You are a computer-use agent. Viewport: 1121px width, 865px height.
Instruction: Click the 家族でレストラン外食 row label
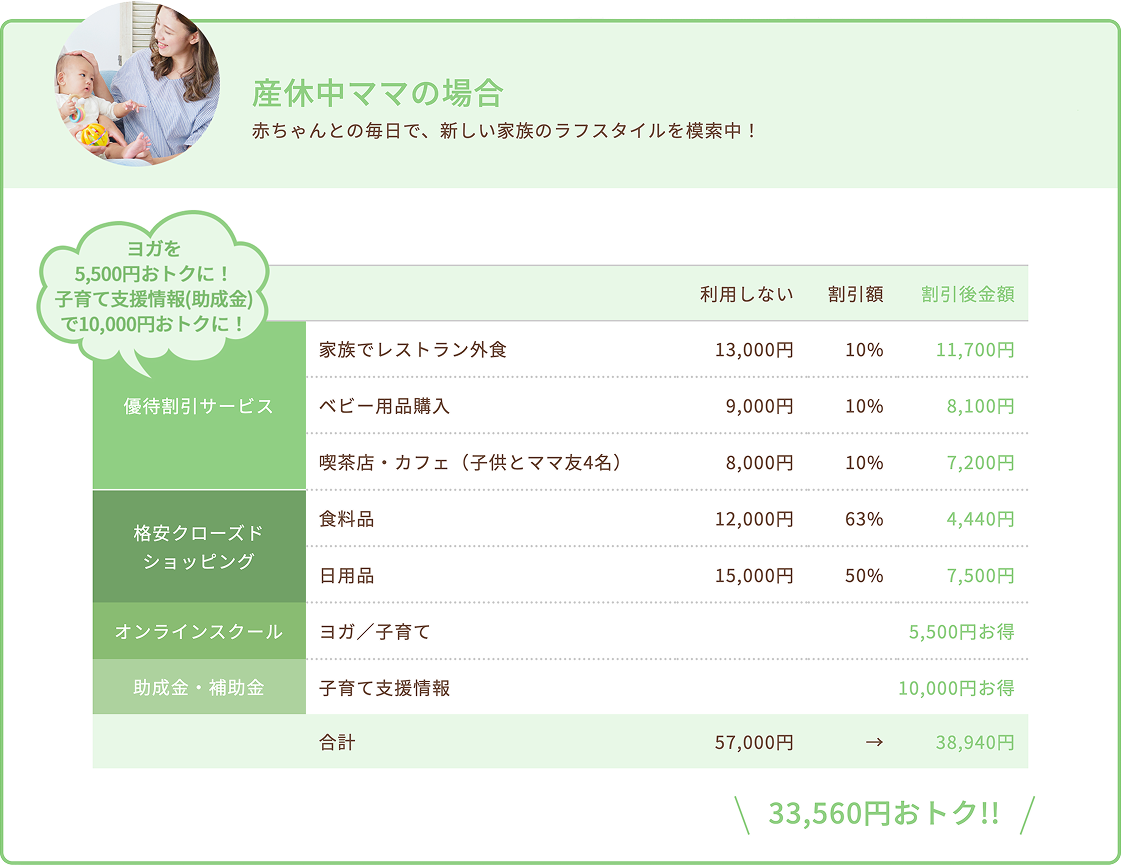(413, 350)
